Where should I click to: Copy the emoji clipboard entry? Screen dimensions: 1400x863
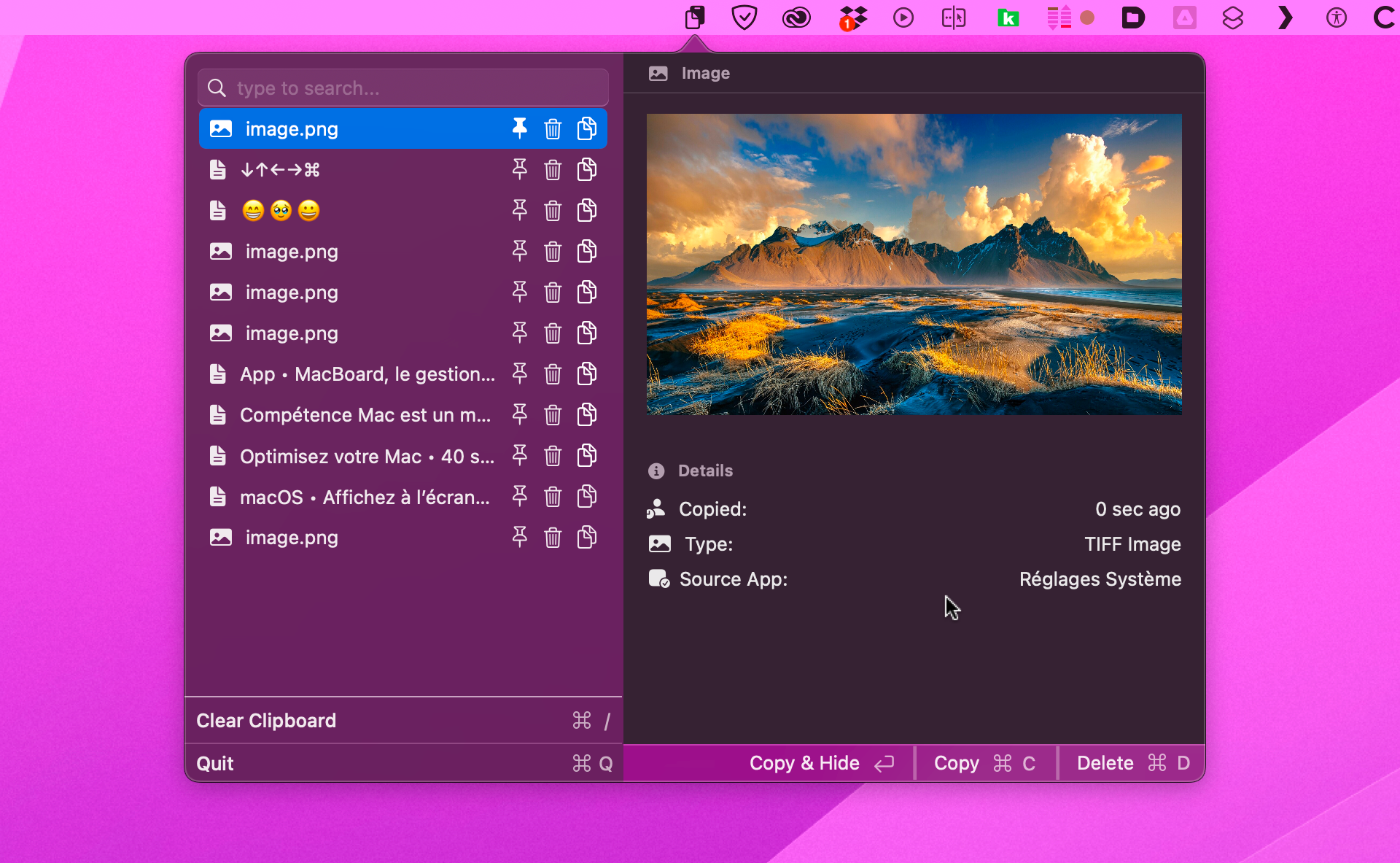[587, 211]
